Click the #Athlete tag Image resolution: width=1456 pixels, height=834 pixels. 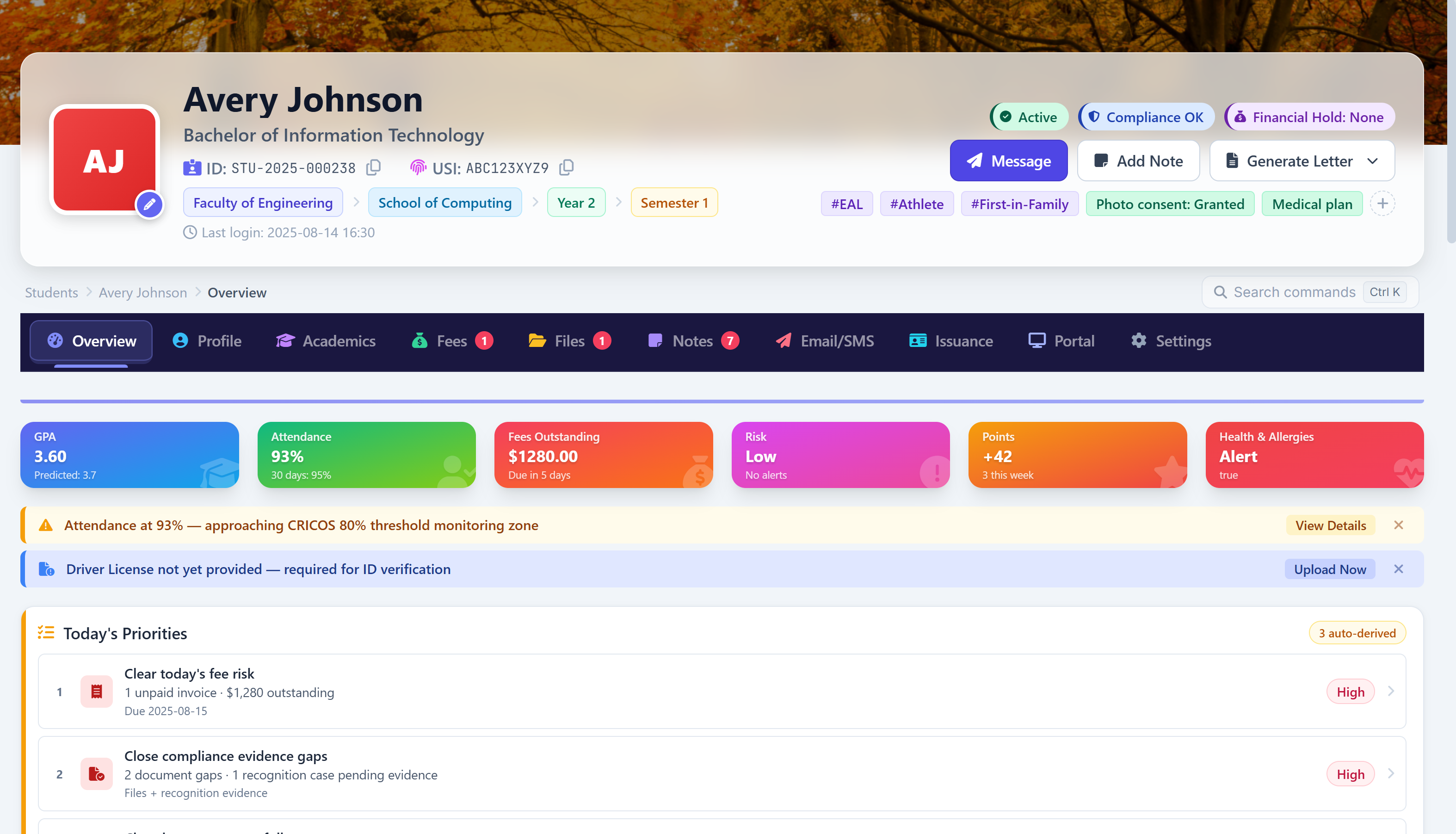[x=917, y=204]
